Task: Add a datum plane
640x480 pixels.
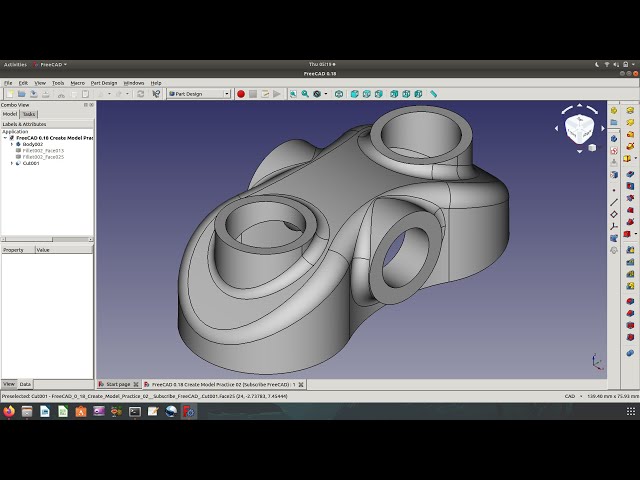Action: click(614, 214)
